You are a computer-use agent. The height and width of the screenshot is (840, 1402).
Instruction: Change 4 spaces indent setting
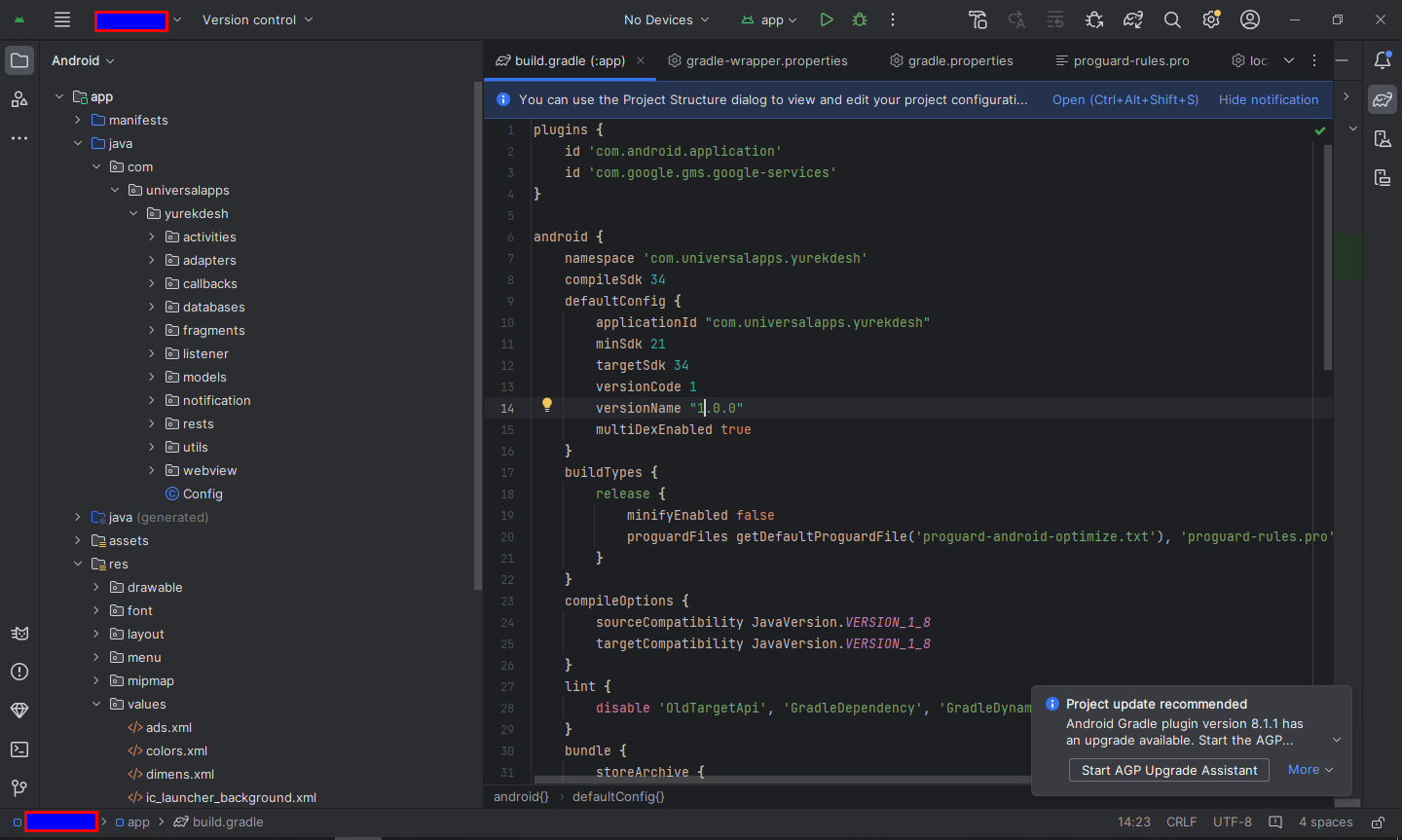1325,822
